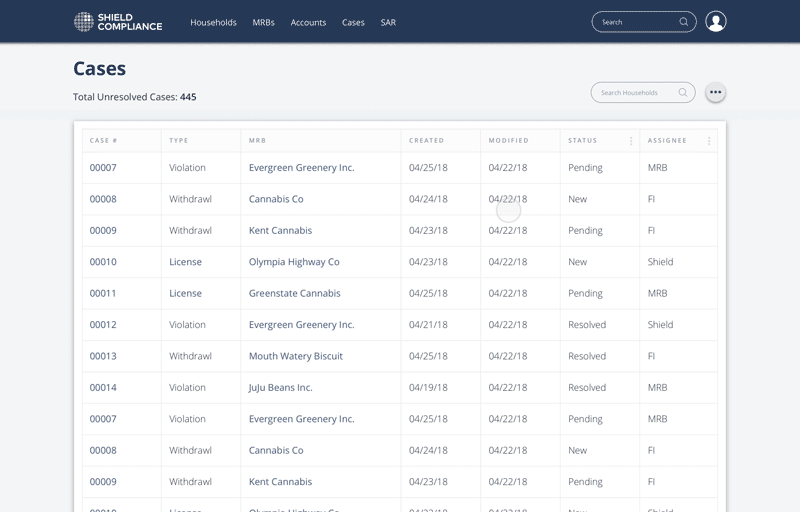
Task: Open the MRBs navigation item
Action: 263,22
